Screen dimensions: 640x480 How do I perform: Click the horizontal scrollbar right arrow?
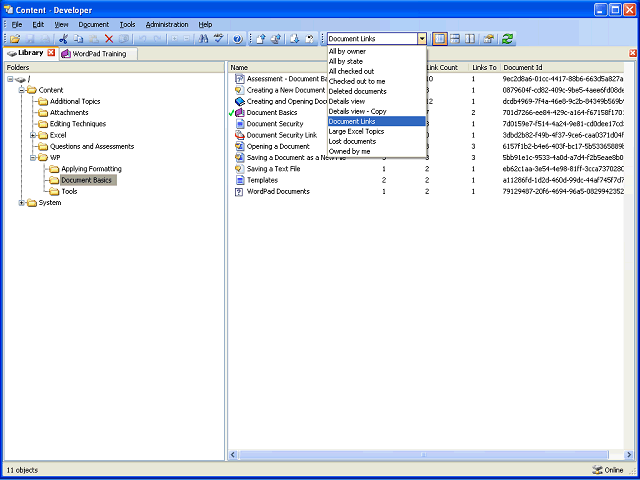(629, 455)
